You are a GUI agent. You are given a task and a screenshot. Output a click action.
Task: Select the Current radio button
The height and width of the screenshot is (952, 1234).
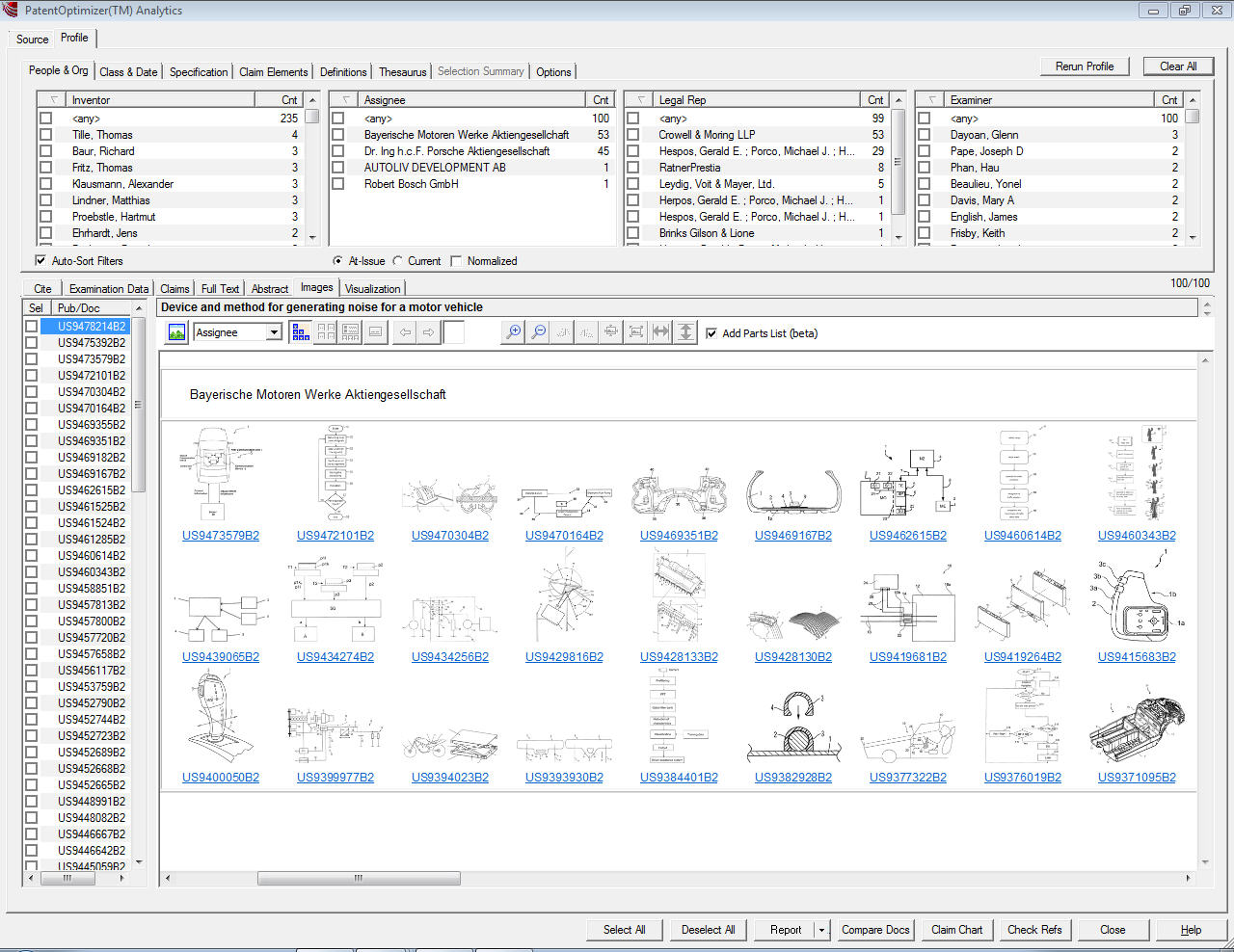(x=398, y=261)
